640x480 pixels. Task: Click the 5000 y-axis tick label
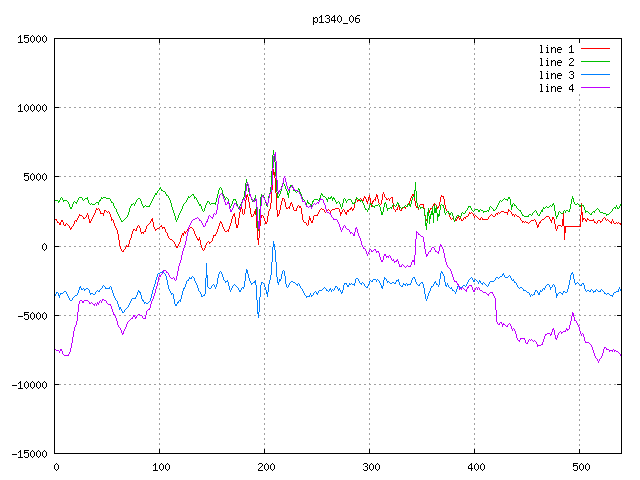35,177
